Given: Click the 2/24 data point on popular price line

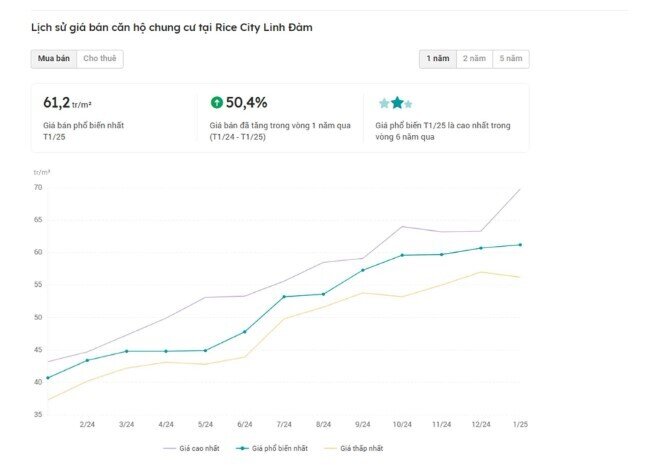Looking at the screenshot, I should pos(87,360).
